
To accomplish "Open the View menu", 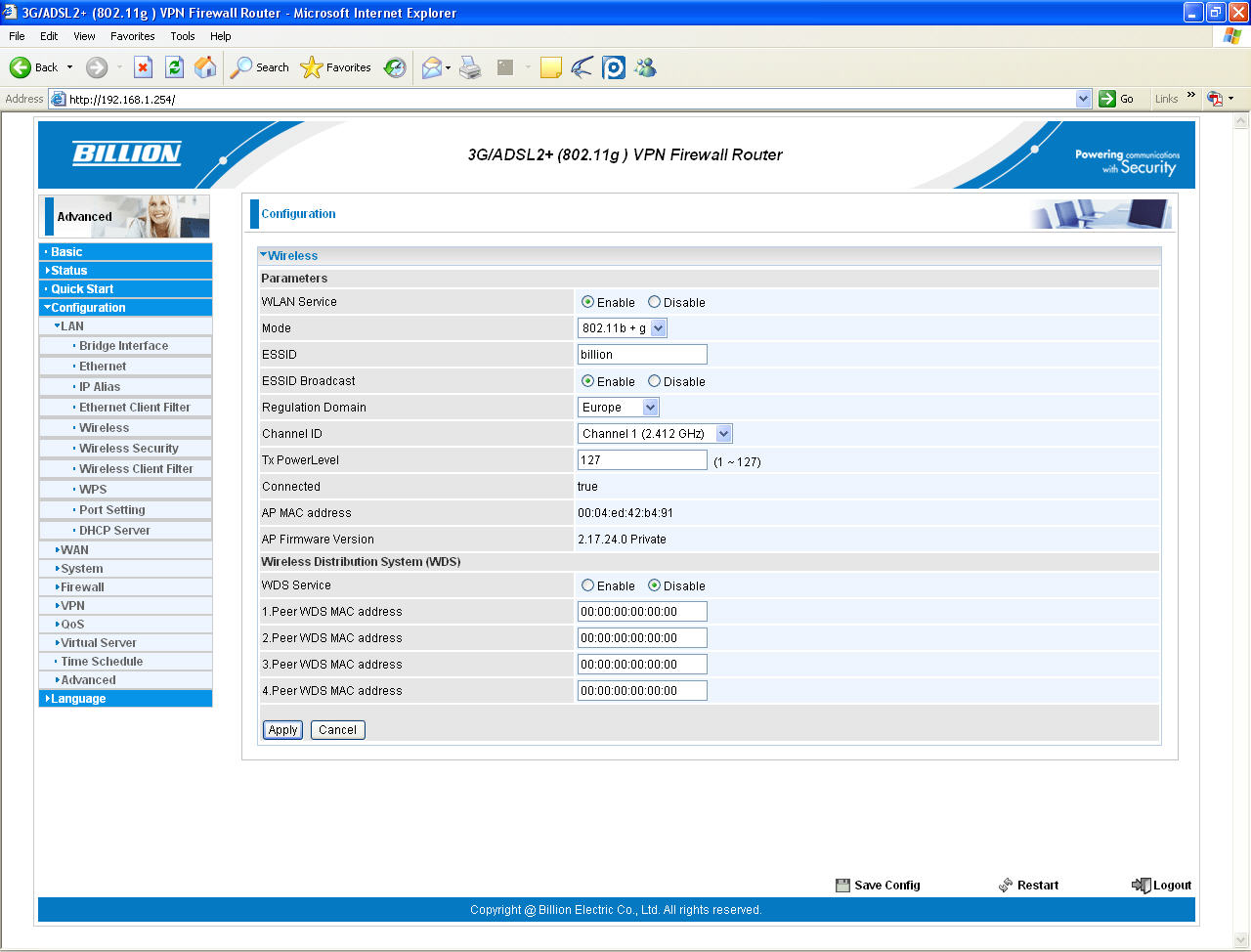I will coord(84,36).
